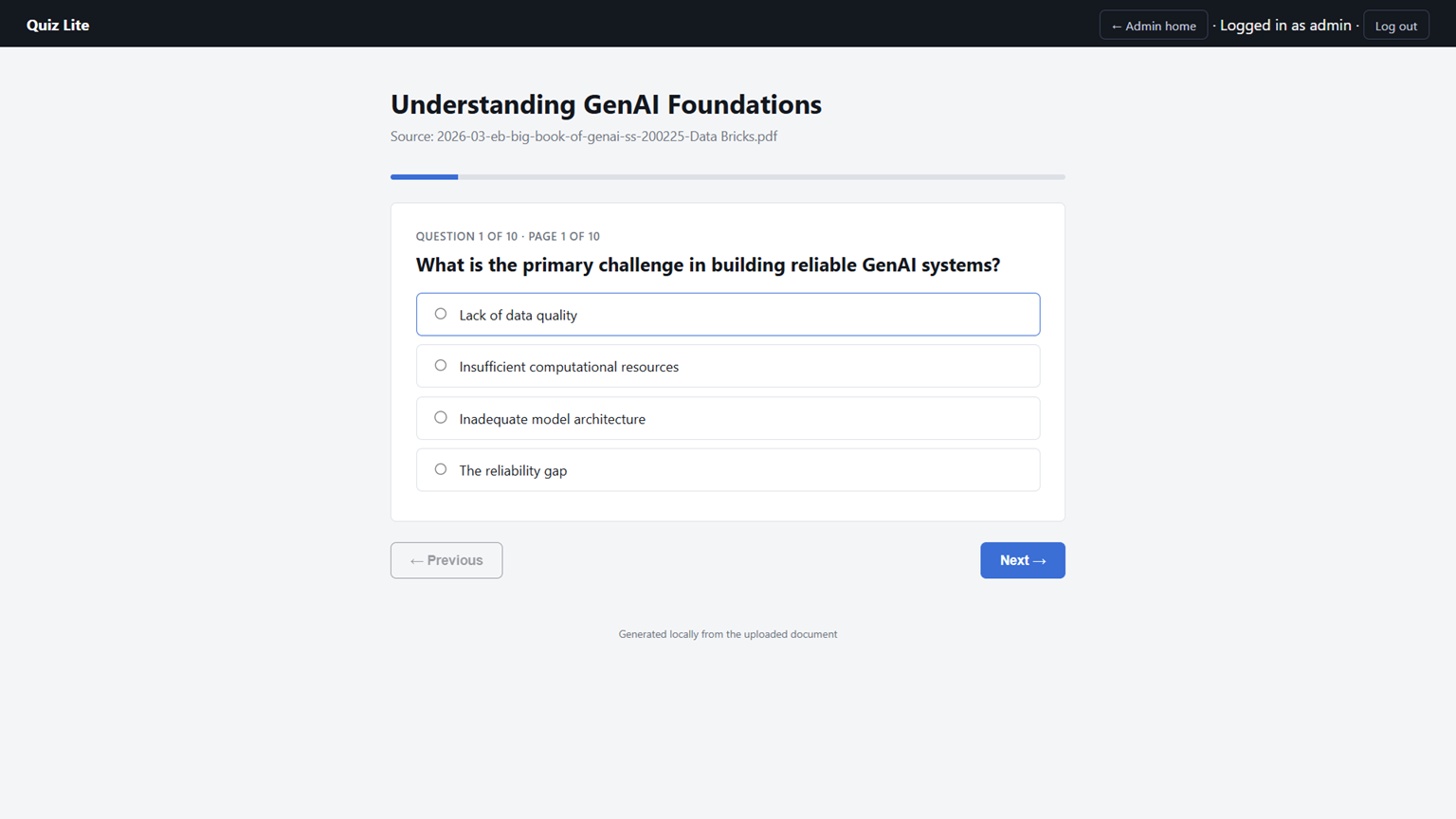Click the 'Generated locally' footer note
This screenshot has width=1456, height=819.
(x=728, y=634)
